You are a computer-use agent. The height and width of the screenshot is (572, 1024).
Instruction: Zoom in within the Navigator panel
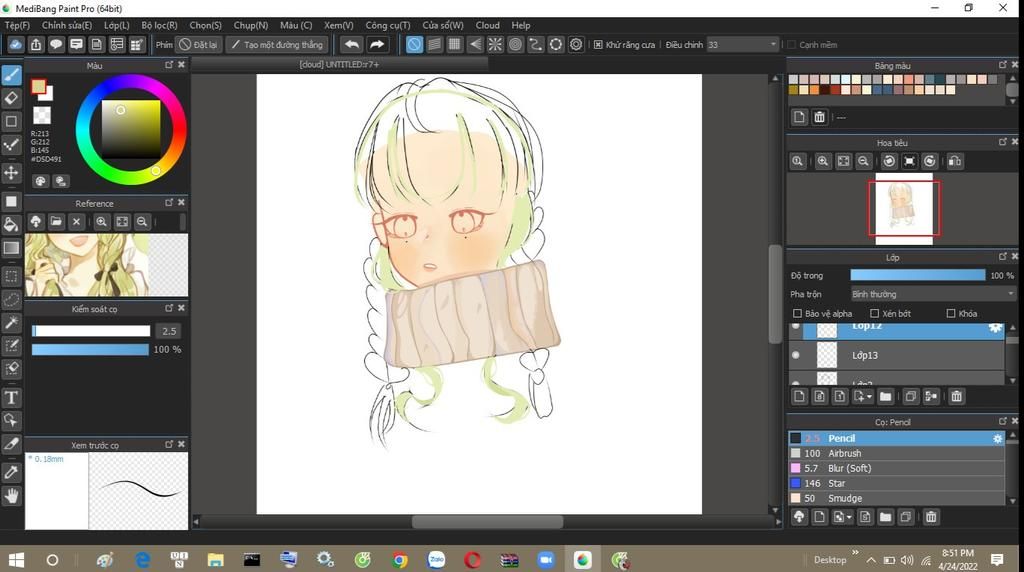tap(823, 161)
